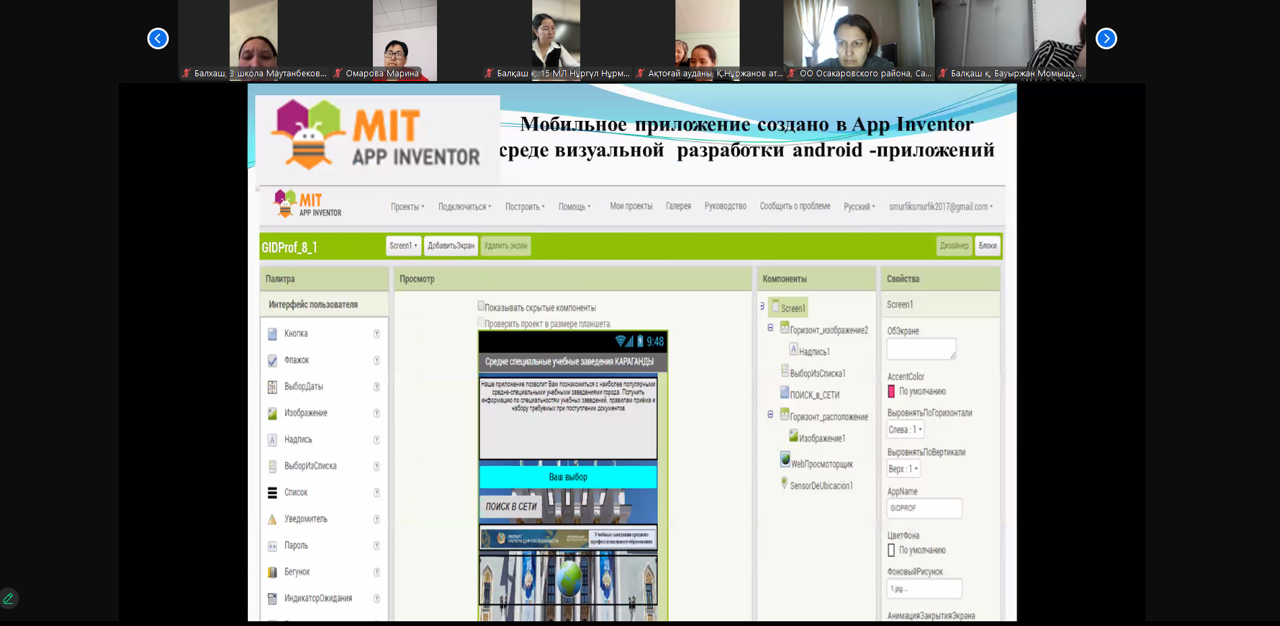Viewport: 1280px width, 626px height.
Task: Select the Уведомитель notifier warning icon
Action: point(272,519)
